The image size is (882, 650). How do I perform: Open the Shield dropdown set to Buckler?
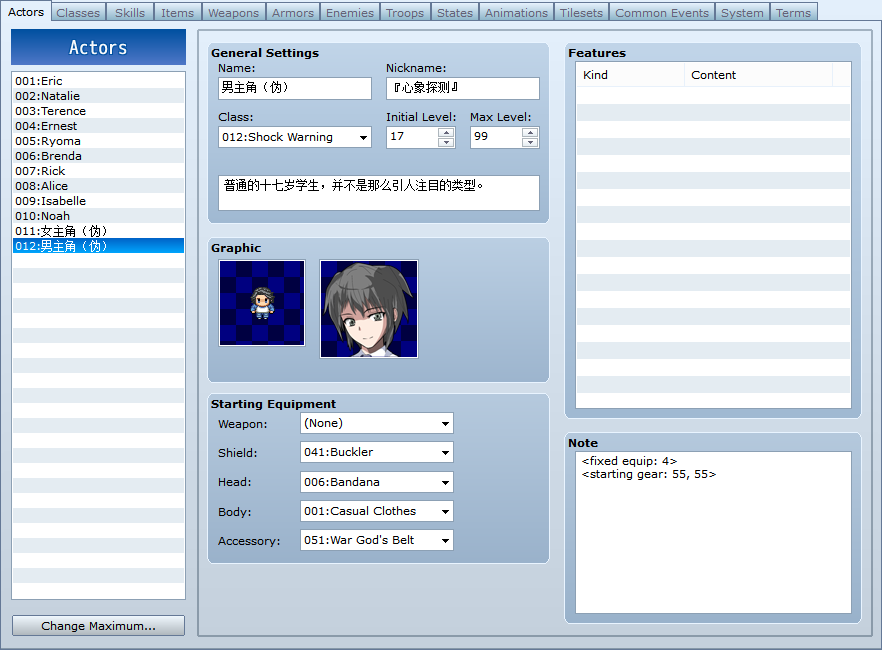click(x=377, y=452)
